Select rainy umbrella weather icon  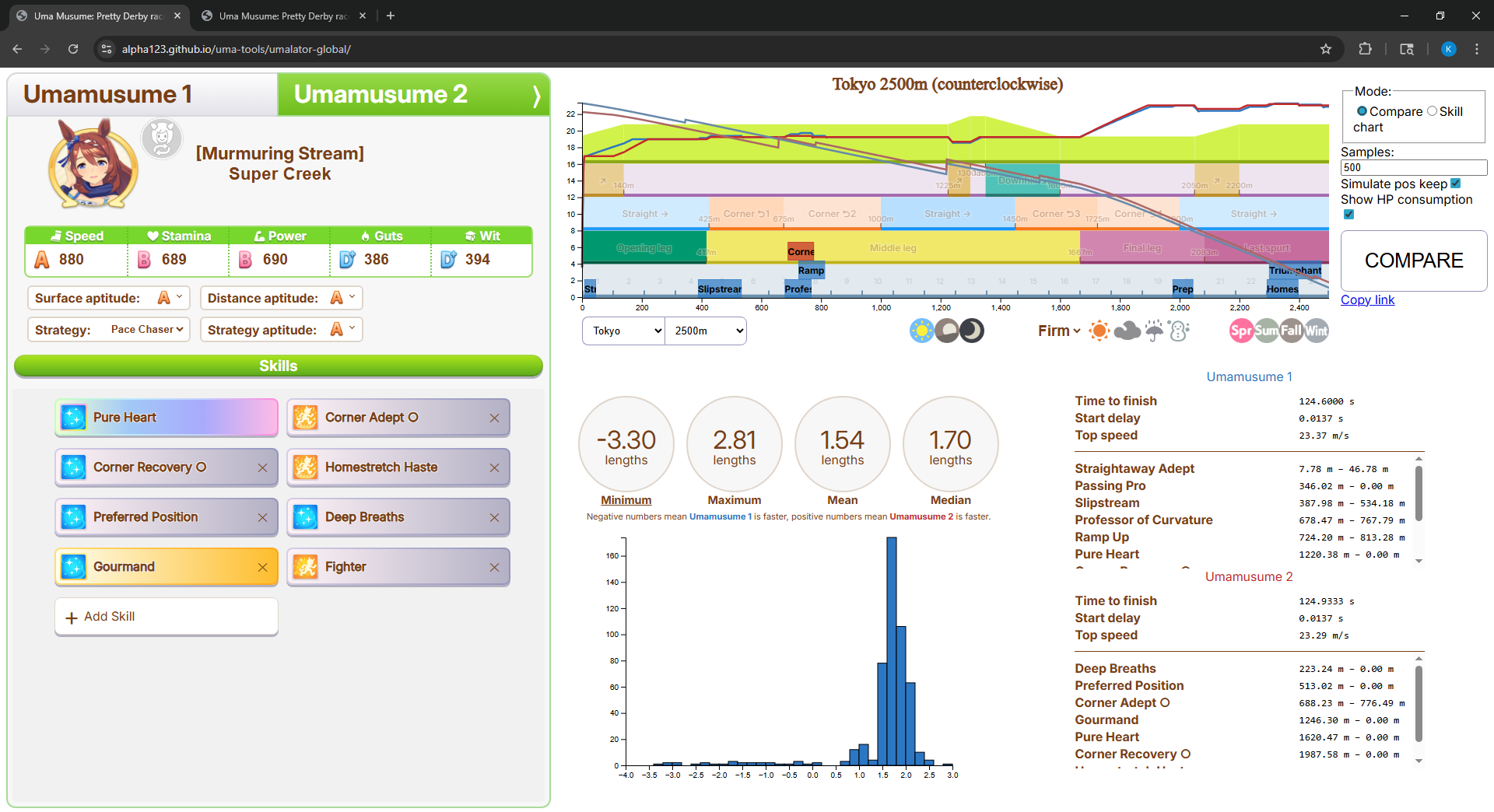pos(1154,331)
